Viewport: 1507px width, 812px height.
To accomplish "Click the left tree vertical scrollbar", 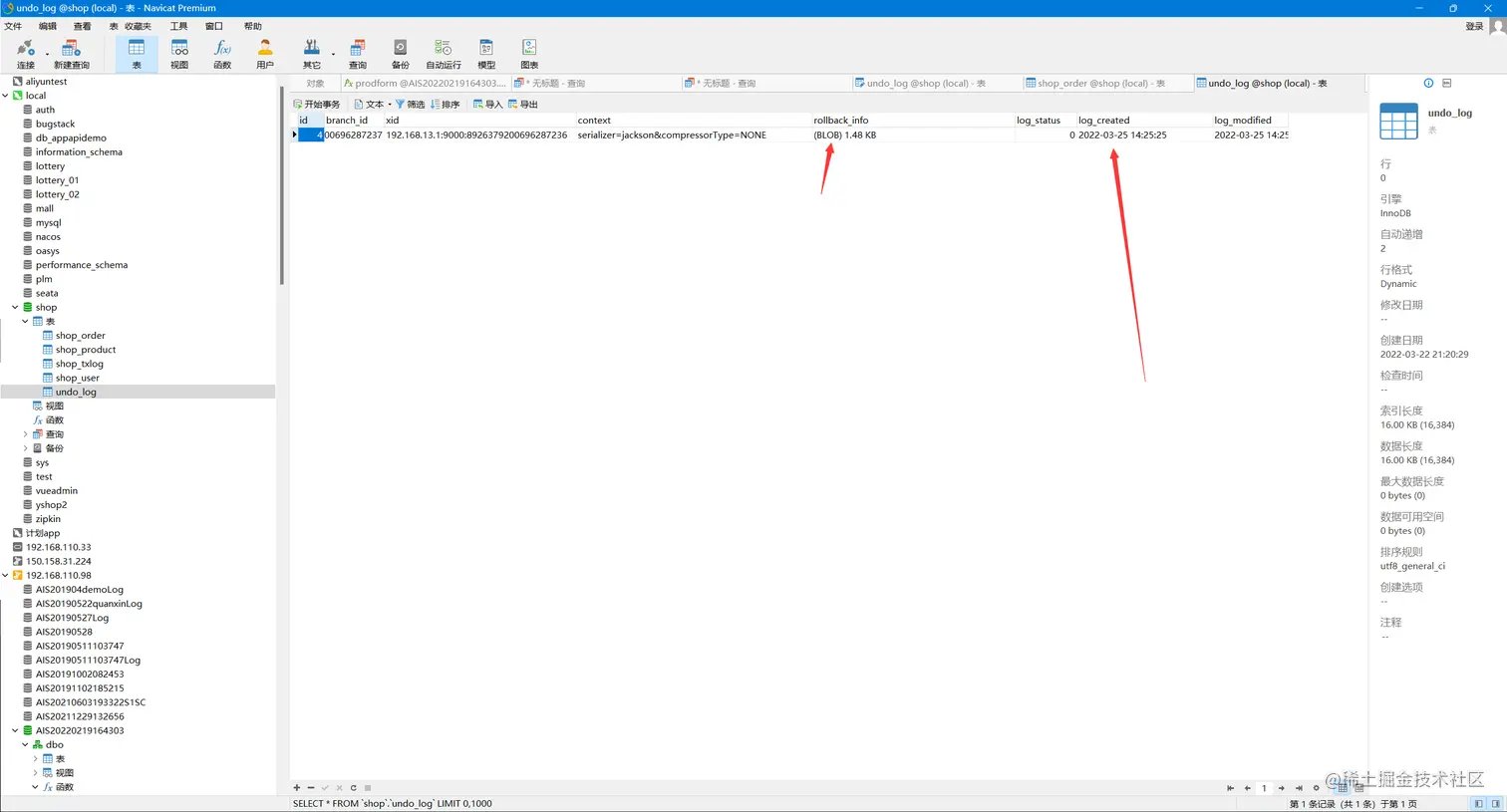I will pos(282,184).
